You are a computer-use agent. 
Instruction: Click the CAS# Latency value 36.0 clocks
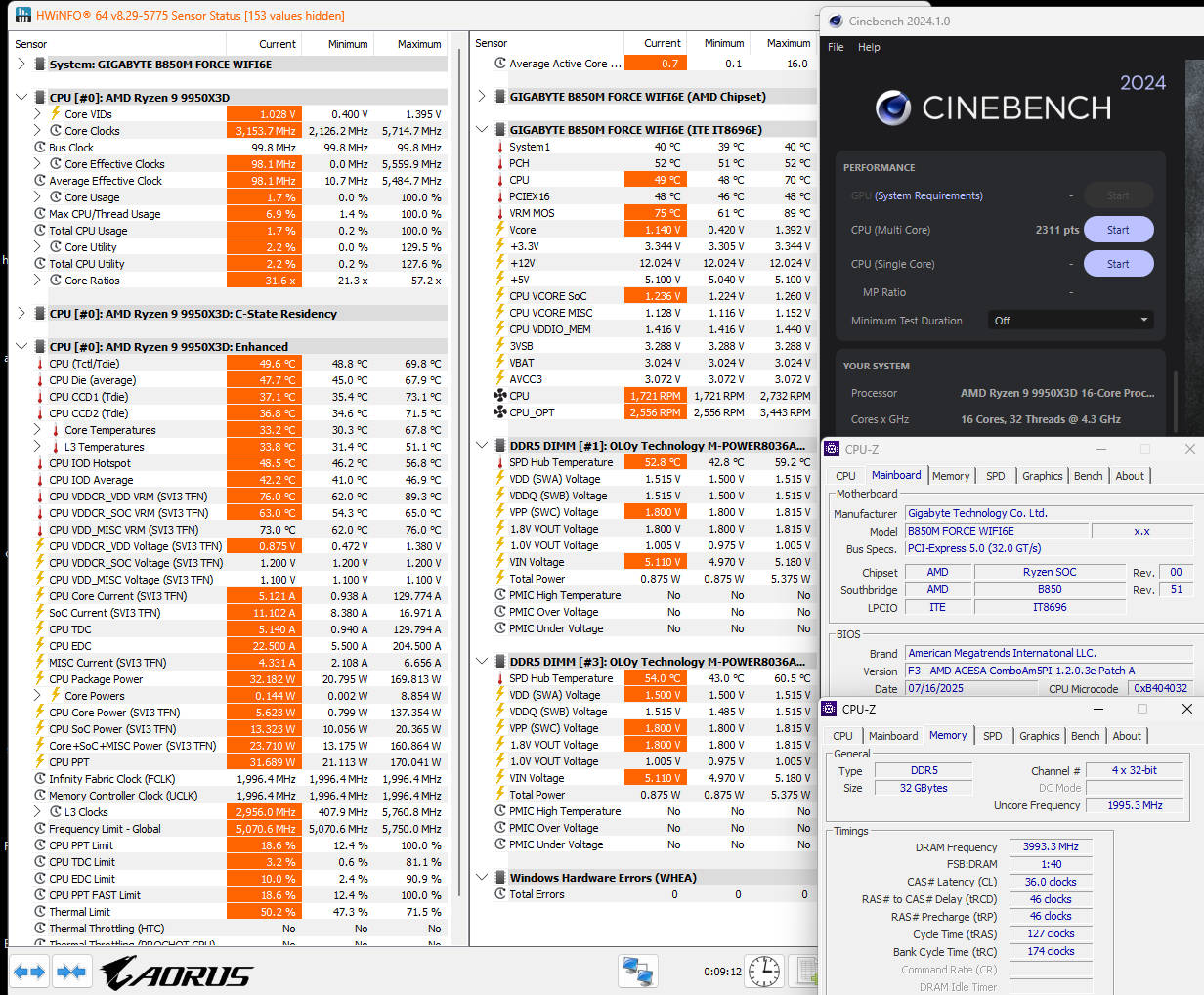1051,882
